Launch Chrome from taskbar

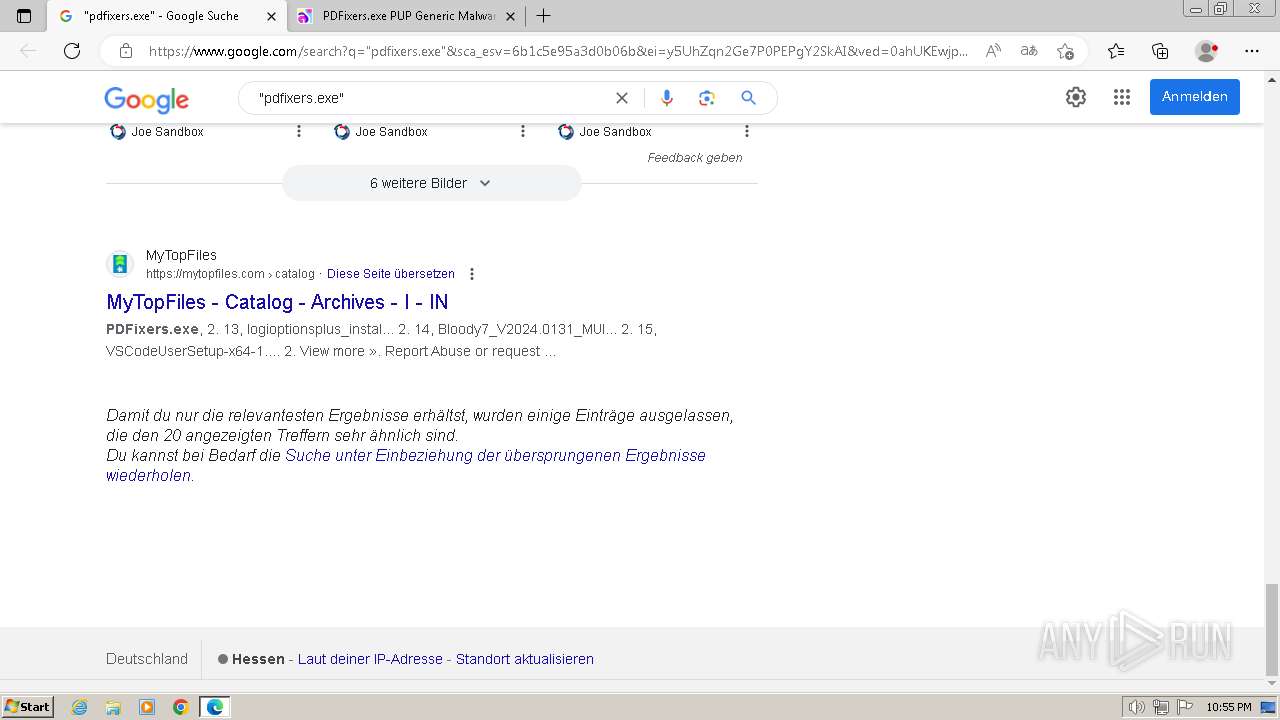coord(180,707)
